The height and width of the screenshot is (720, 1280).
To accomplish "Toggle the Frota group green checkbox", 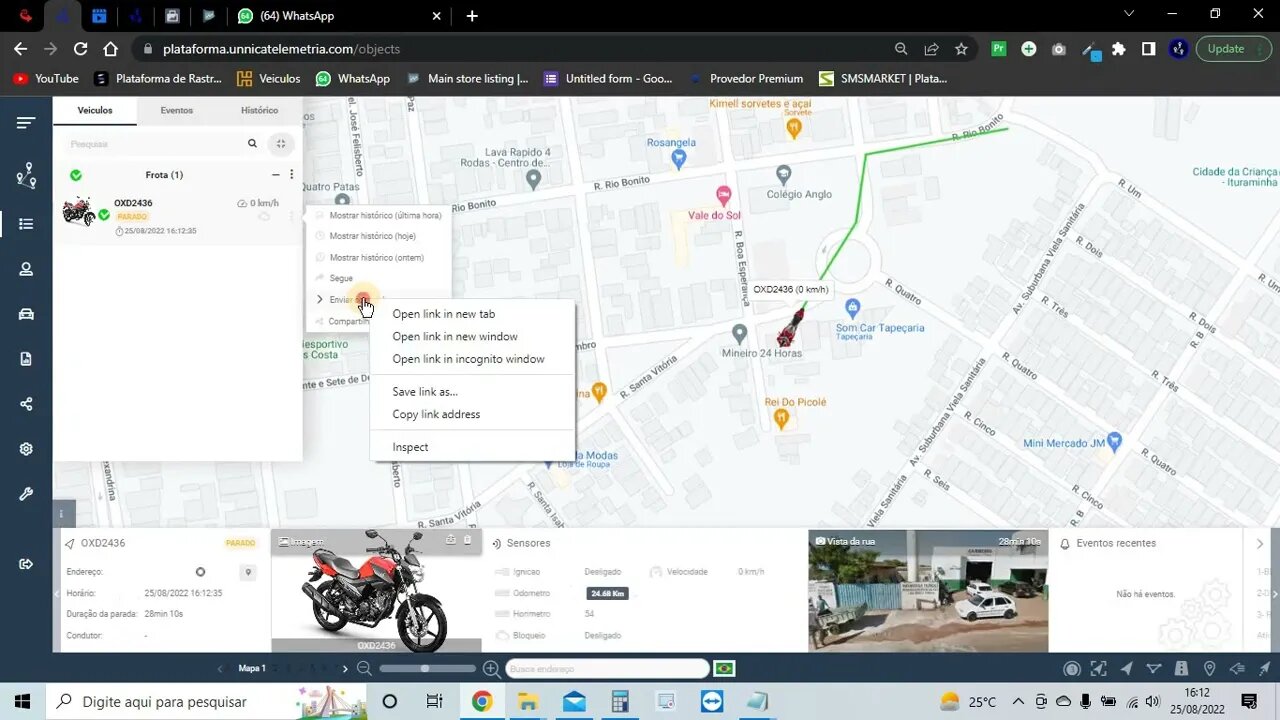I will pos(76,175).
